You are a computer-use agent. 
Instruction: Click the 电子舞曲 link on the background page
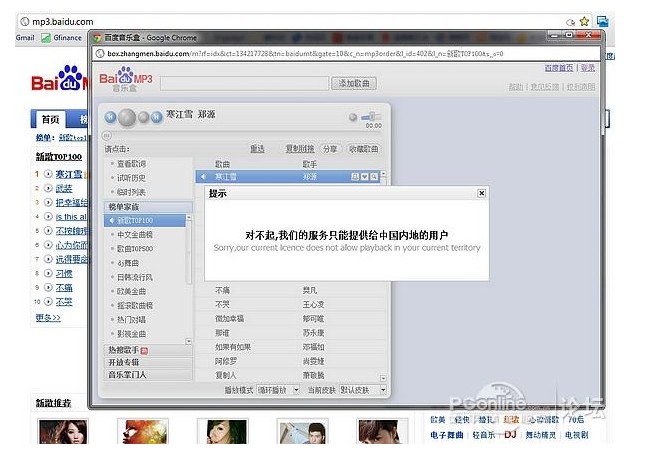pos(446,435)
